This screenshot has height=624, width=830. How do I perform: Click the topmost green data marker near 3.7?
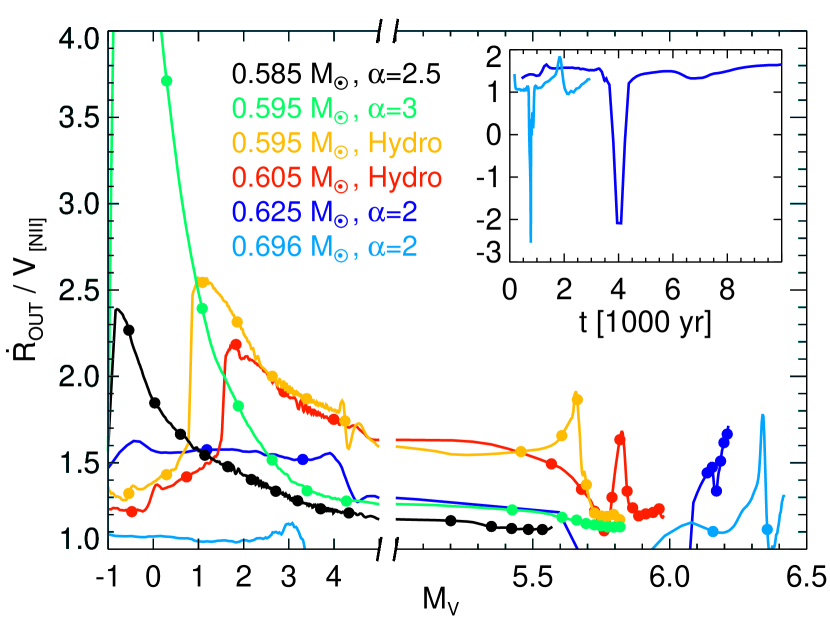tap(166, 80)
